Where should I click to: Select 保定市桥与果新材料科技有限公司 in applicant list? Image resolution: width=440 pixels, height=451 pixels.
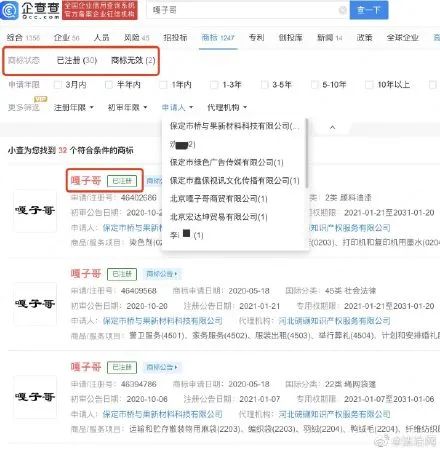coord(234,126)
